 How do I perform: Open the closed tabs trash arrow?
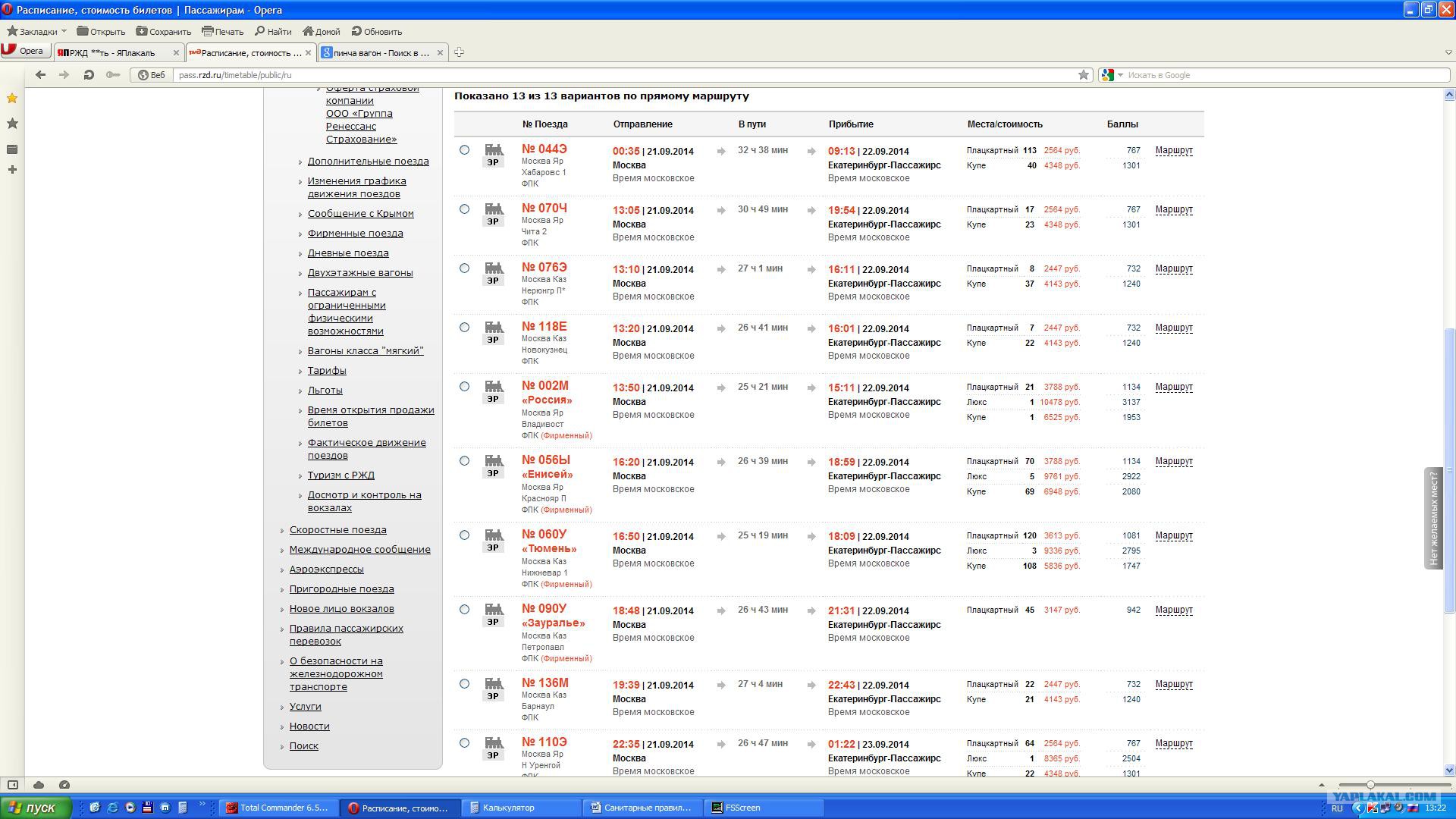click(x=1448, y=52)
